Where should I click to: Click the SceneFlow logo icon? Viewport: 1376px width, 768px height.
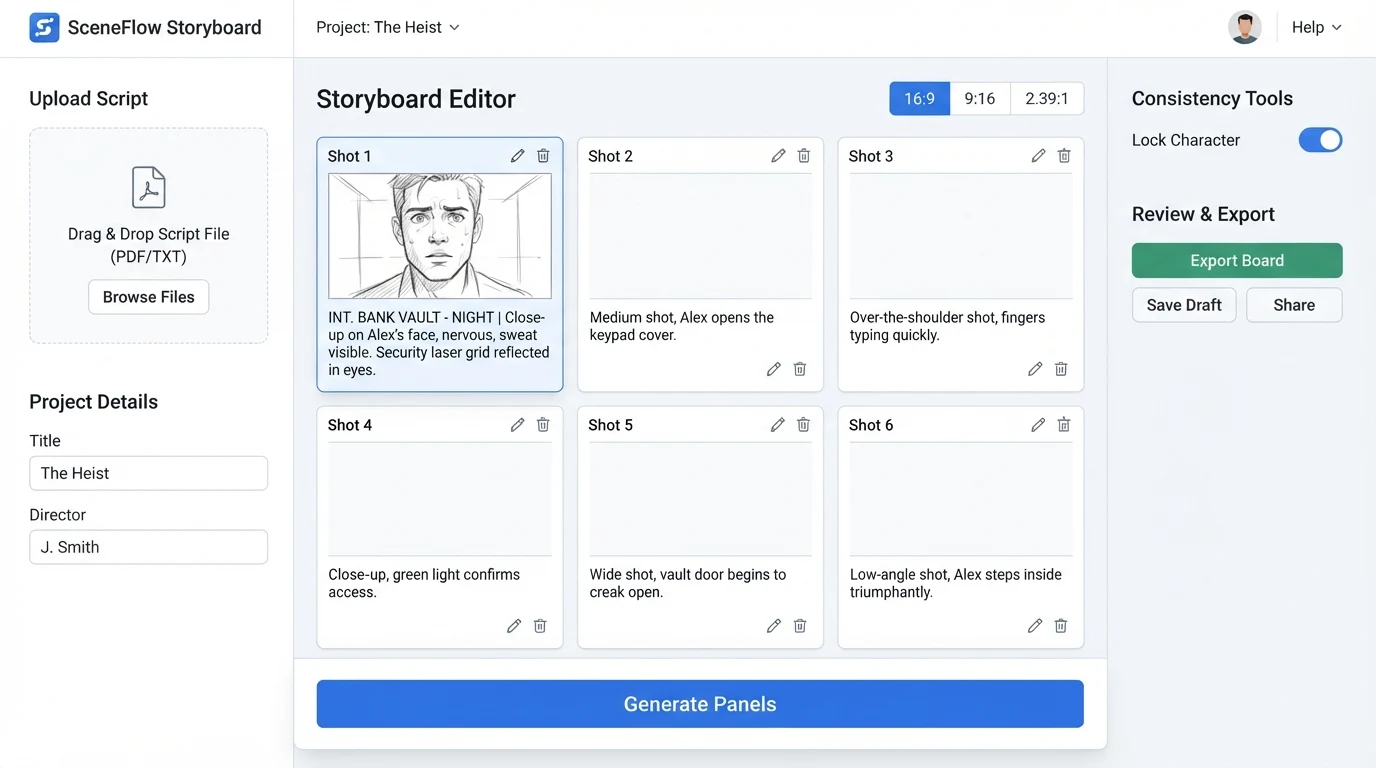44,27
